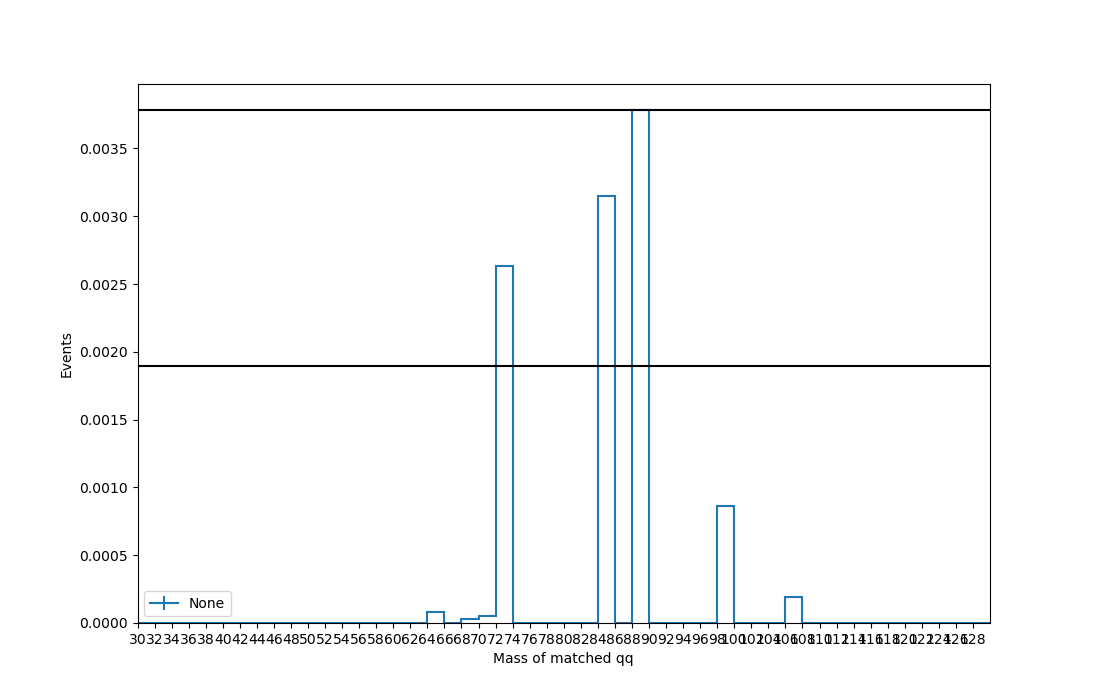The width and height of the screenshot is (1100, 700).
Task: Select the 0.0035 y-axis tick label
Action: [x=104, y=149]
